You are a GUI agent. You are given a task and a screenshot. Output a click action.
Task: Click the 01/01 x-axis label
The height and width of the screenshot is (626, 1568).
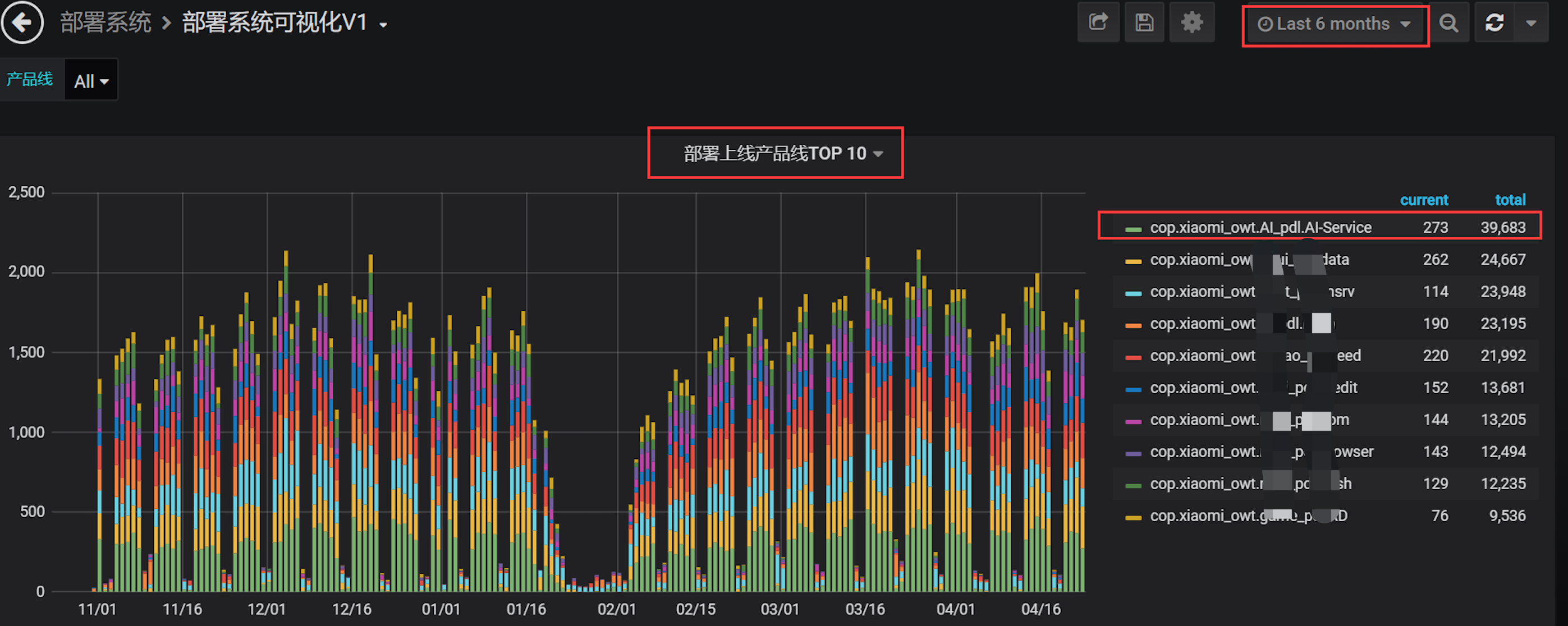[x=441, y=609]
